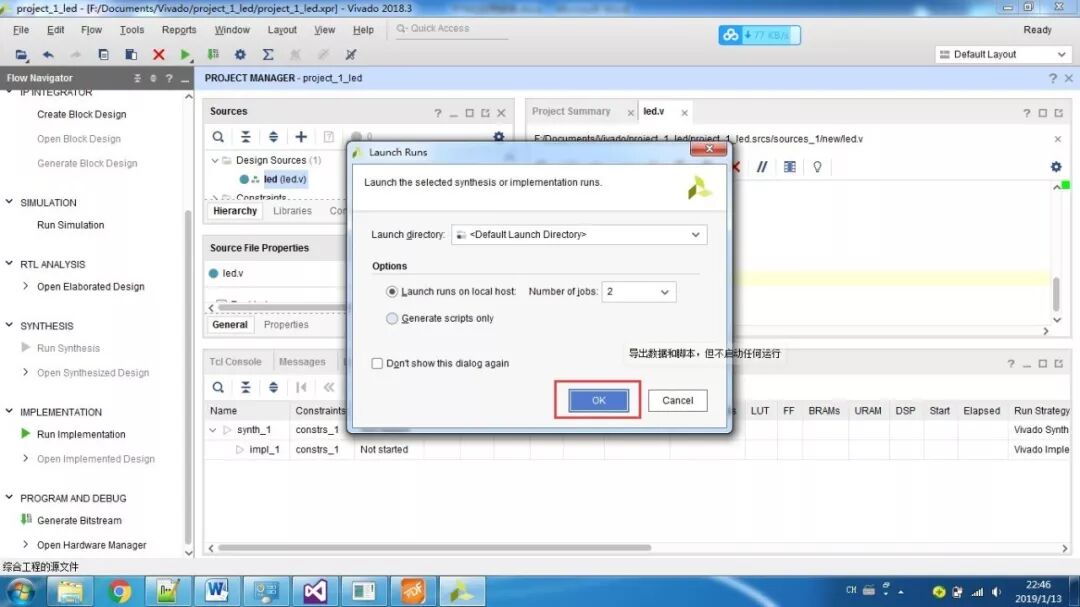Click the Paste icon in main toolbar
1080x607 pixels.
point(131,54)
